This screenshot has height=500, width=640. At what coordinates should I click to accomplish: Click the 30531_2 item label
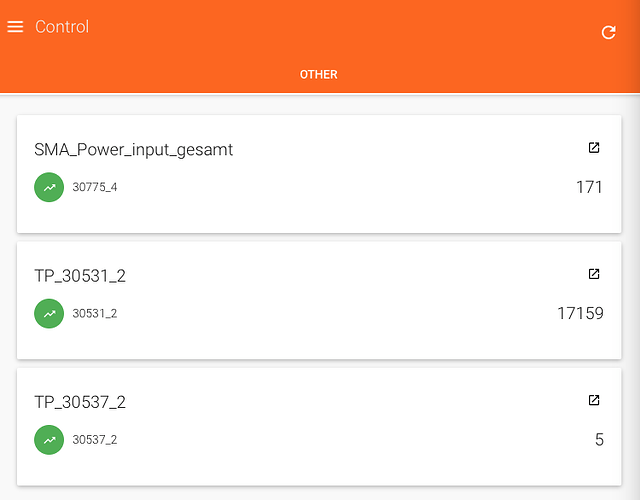click(x=95, y=313)
